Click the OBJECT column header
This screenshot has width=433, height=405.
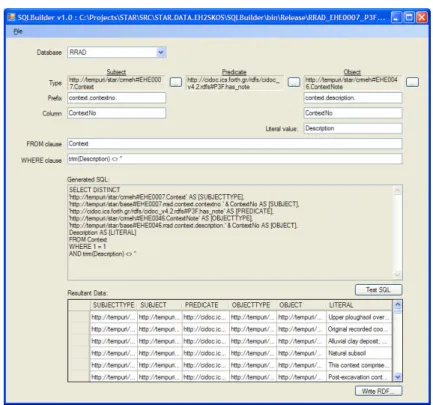click(x=301, y=305)
